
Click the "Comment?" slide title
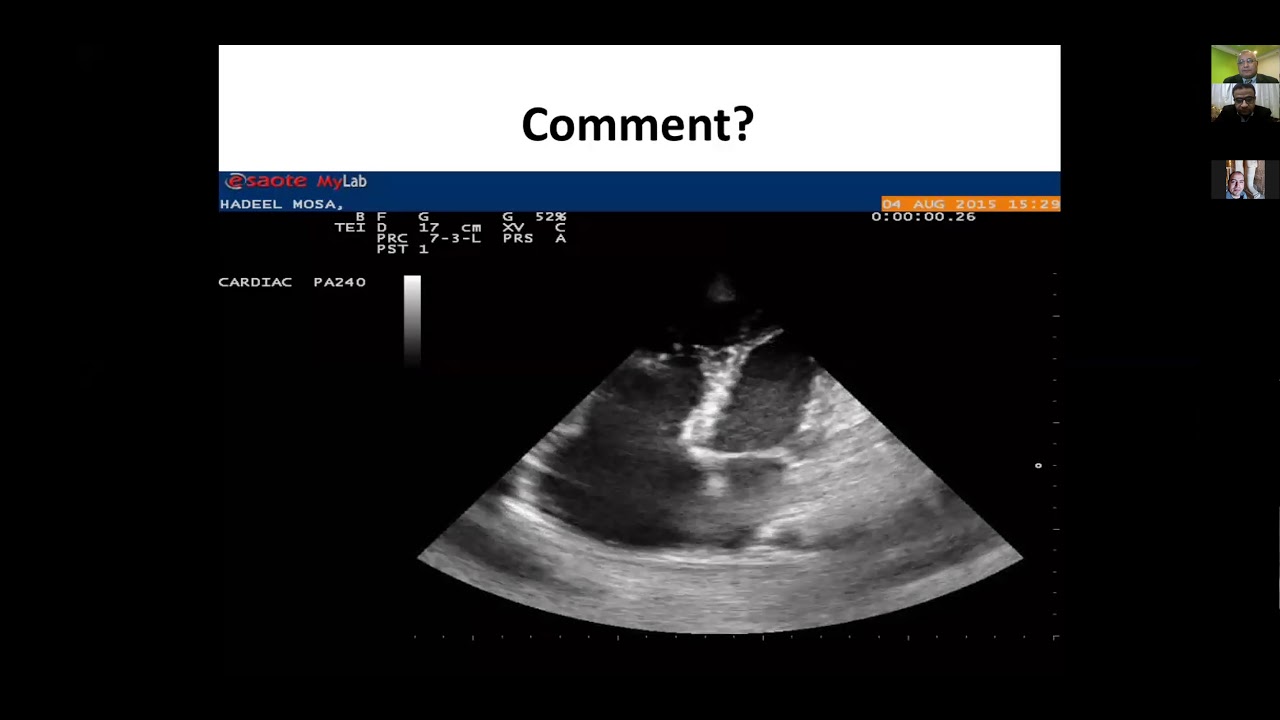(x=638, y=125)
